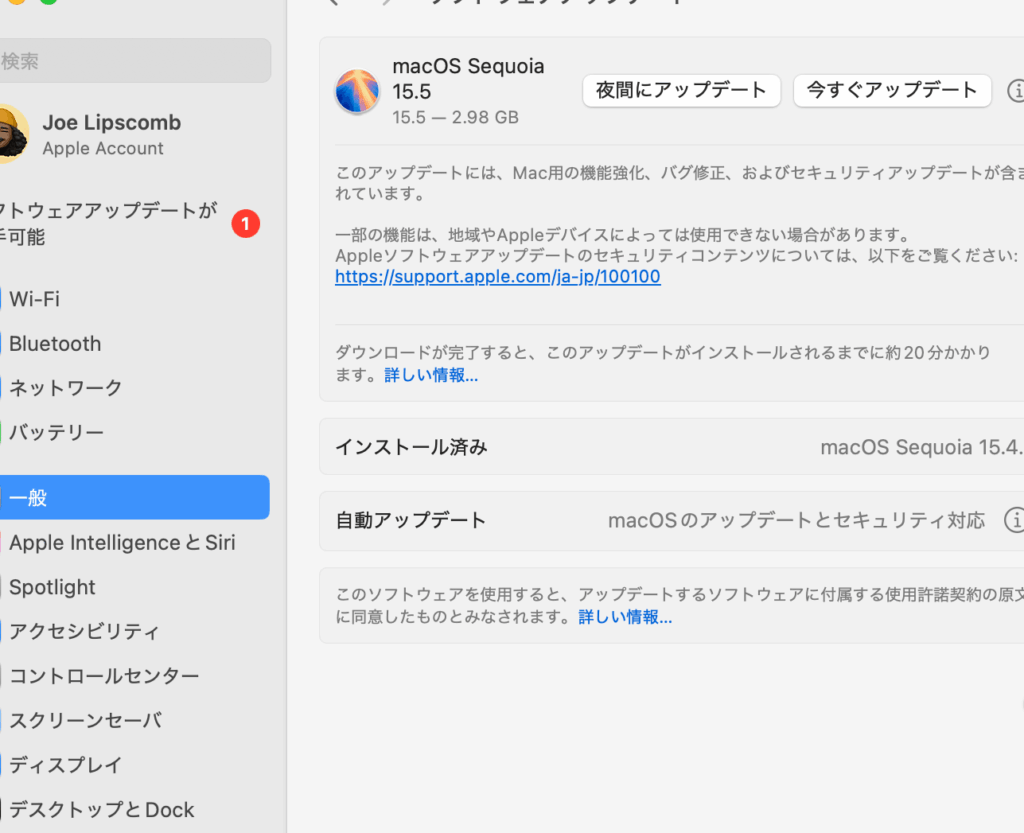
Task: Click the macOS Sequoia update icon
Action: [x=357, y=91]
